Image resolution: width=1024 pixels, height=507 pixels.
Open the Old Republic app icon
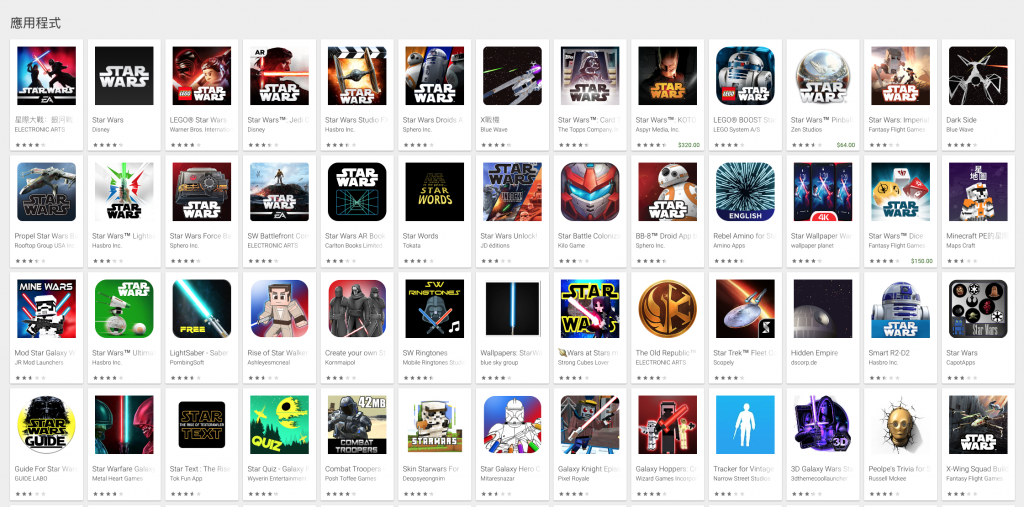tap(667, 308)
